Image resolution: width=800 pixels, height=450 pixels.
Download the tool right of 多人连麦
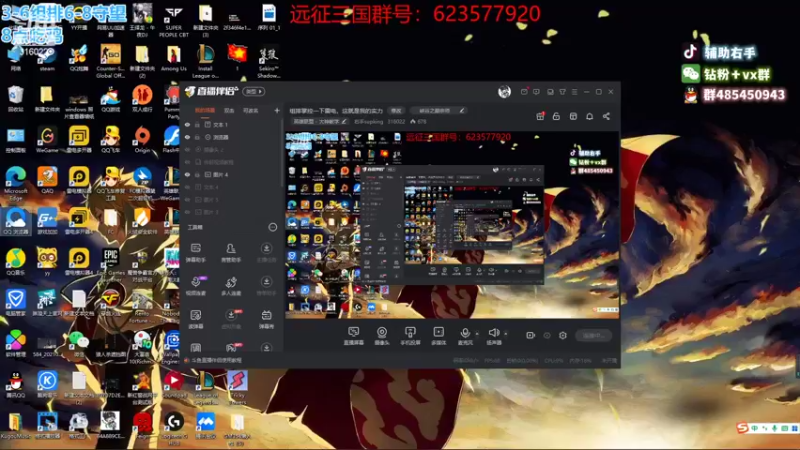click(x=266, y=286)
